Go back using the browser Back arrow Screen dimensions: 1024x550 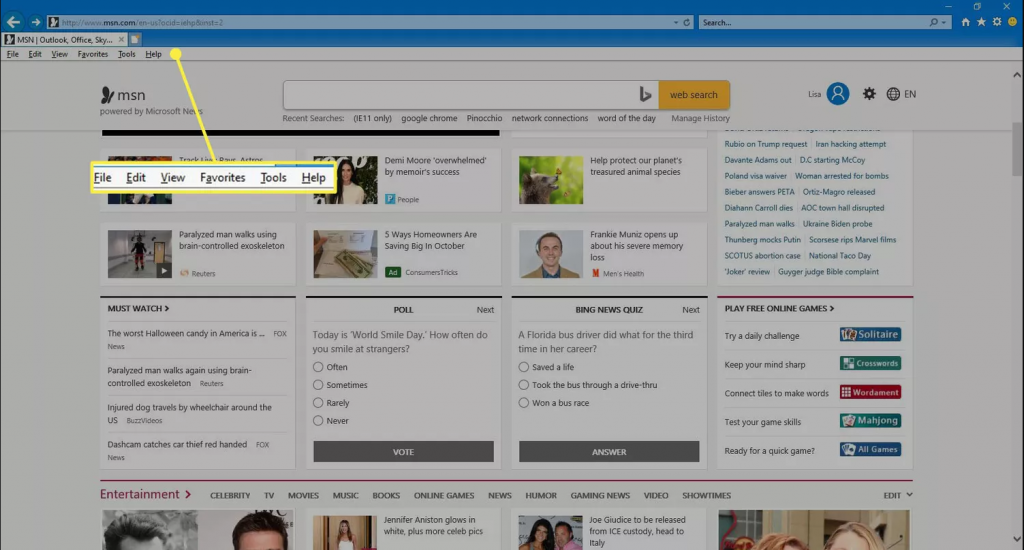[x=13, y=22]
